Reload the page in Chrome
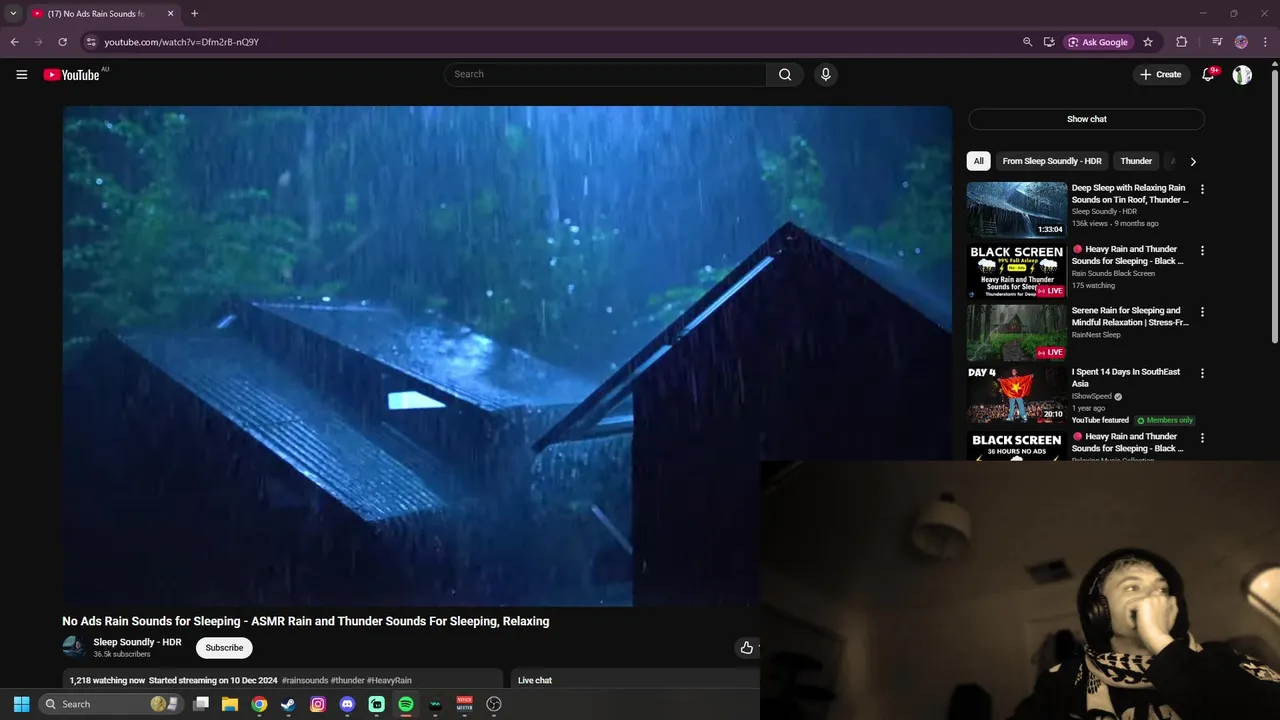 click(x=62, y=42)
